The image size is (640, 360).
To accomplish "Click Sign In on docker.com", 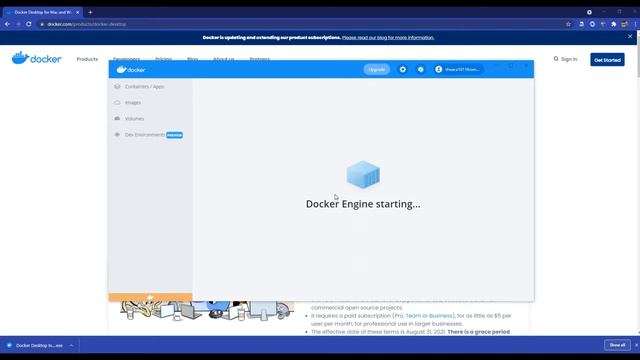I will pos(569,59).
